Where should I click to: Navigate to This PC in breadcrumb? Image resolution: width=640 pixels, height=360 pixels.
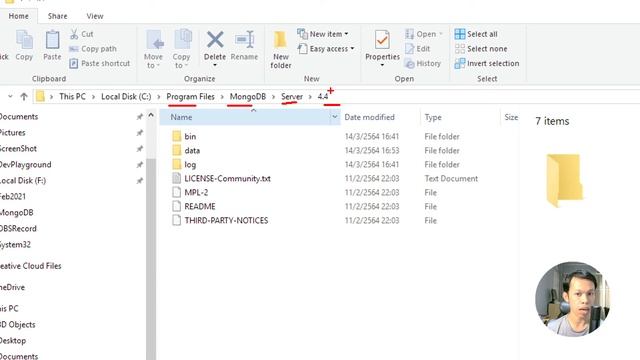pos(72,97)
